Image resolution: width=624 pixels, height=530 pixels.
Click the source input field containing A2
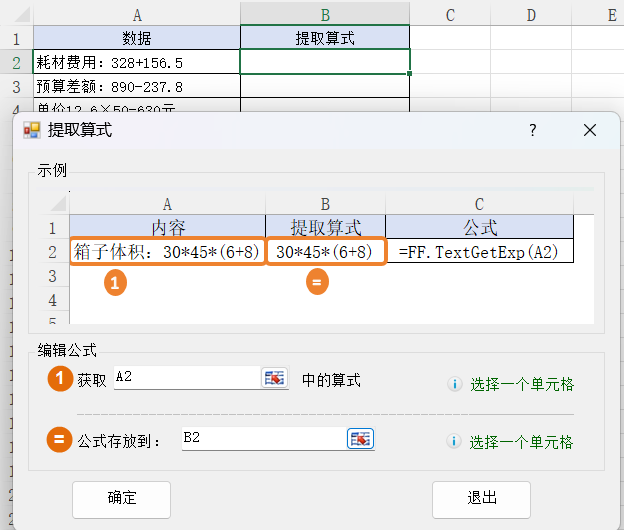pyautogui.click(x=185, y=378)
